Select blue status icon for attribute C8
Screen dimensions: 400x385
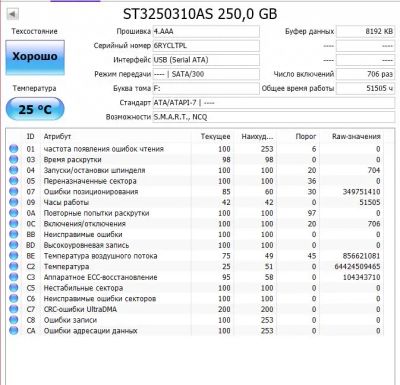(14, 320)
